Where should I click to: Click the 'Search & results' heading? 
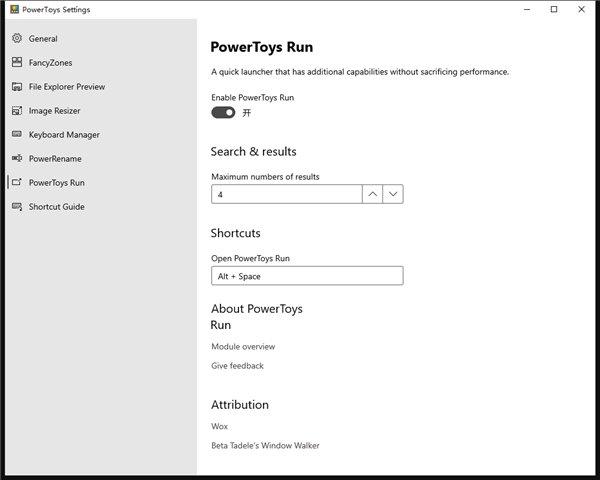pos(253,152)
